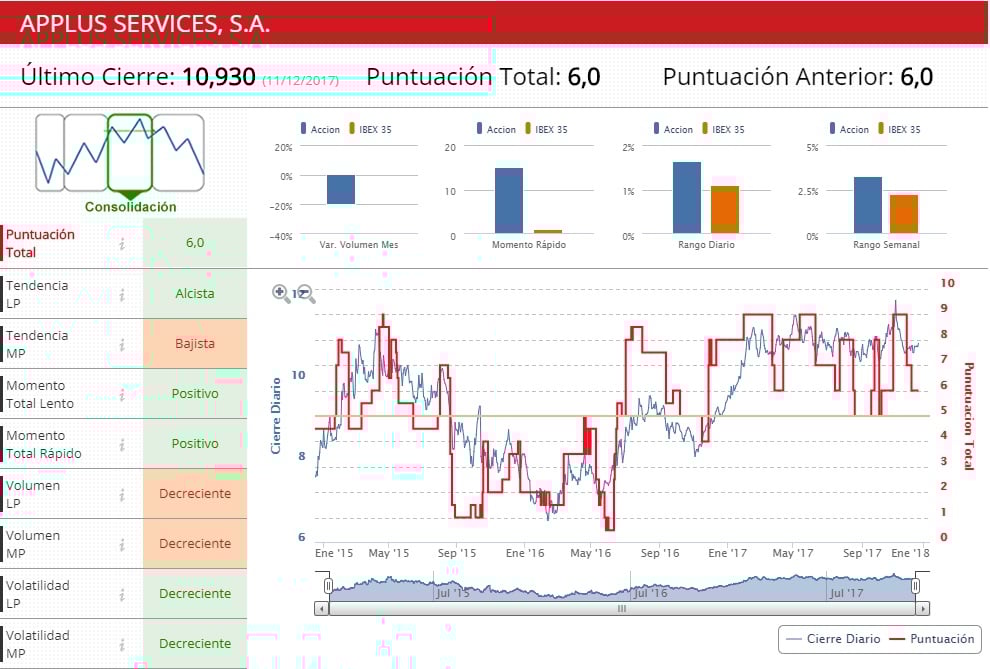Click the Sep '16 axis label on main chart
The image size is (990, 669).
[x=660, y=553]
